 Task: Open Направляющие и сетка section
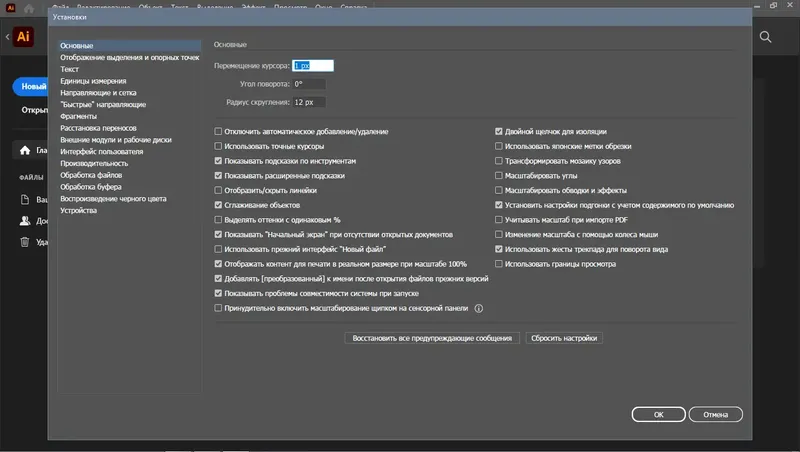pos(129,93)
